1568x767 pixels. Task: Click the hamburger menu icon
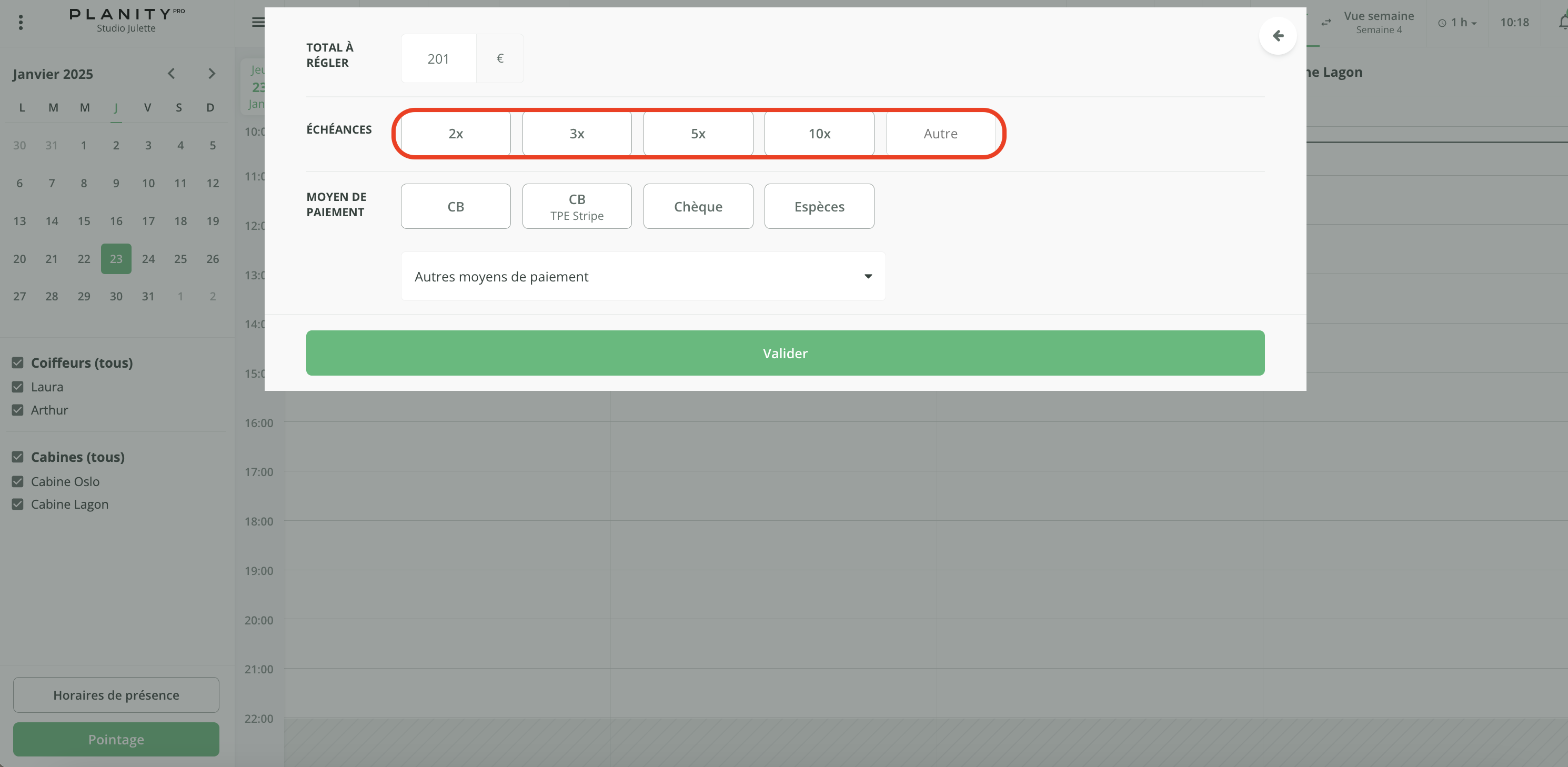pyautogui.click(x=258, y=23)
